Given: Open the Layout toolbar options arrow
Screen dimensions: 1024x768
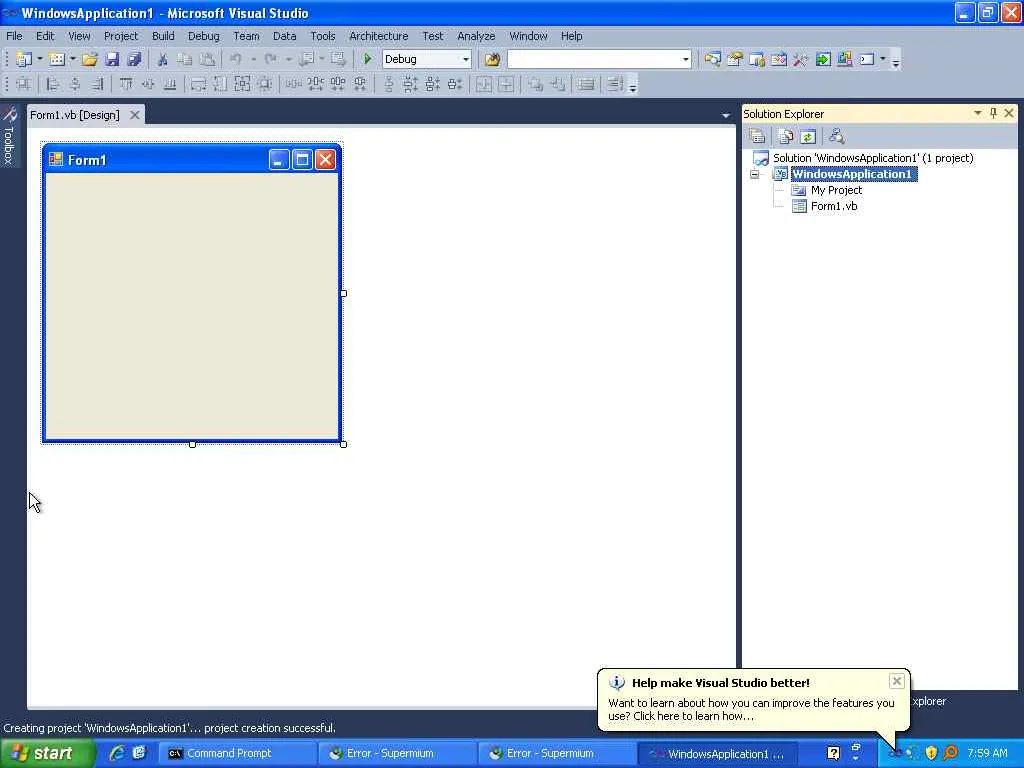Looking at the screenshot, I should tap(632, 86).
